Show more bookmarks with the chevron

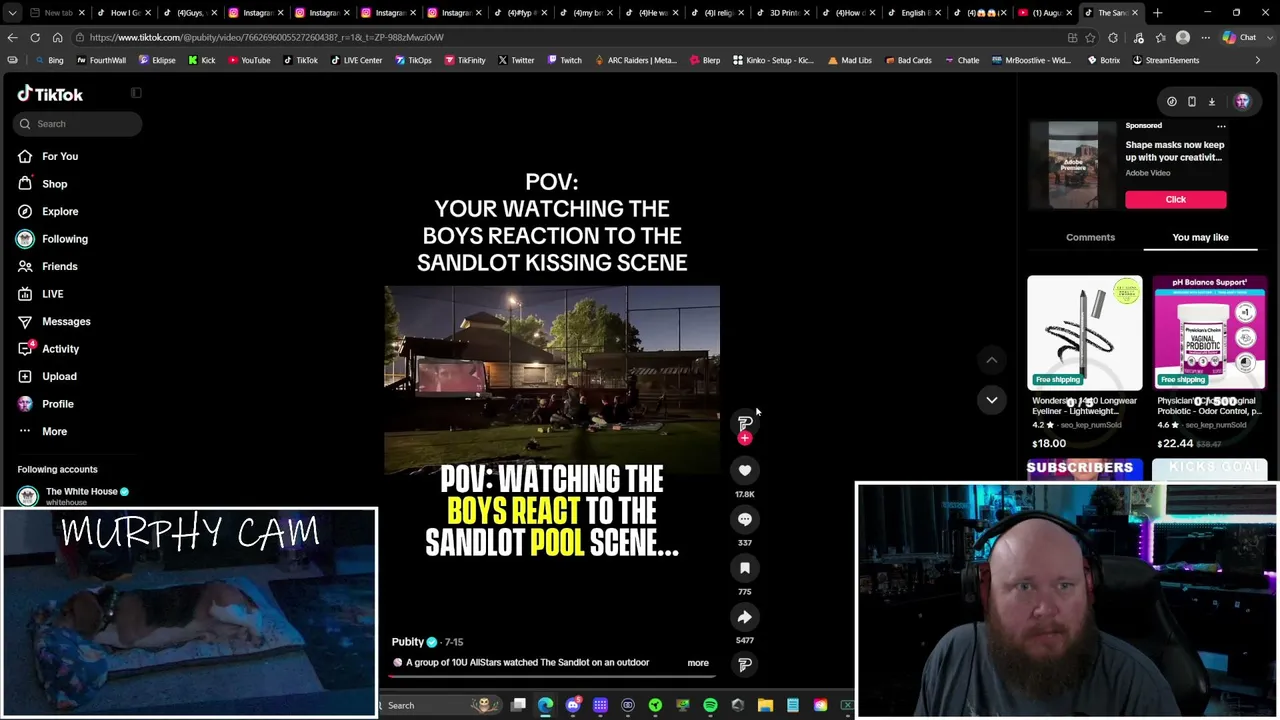coord(1258,60)
